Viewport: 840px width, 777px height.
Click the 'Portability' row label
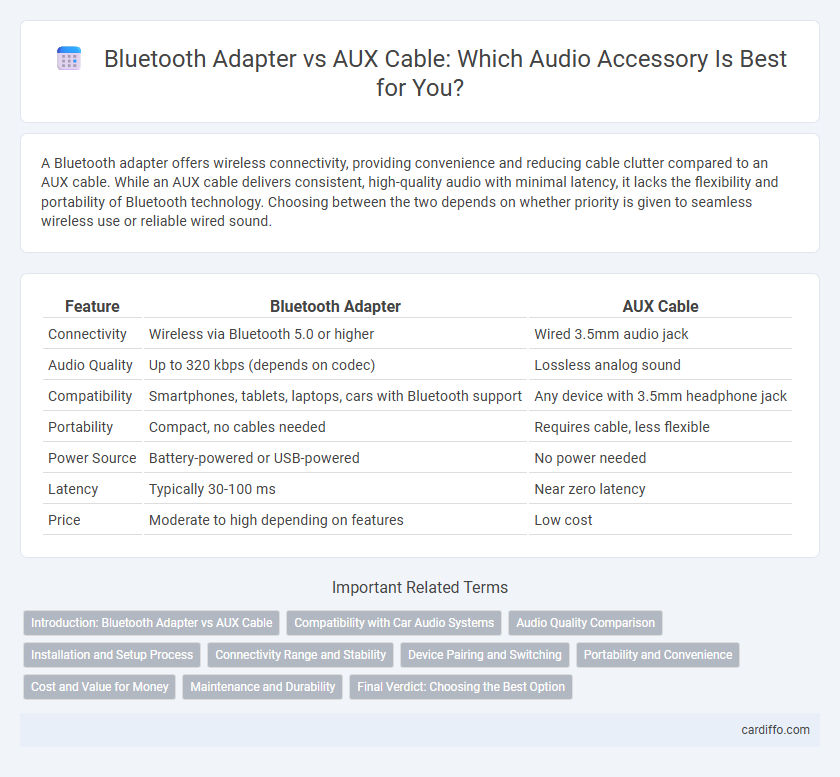point(80,427)
